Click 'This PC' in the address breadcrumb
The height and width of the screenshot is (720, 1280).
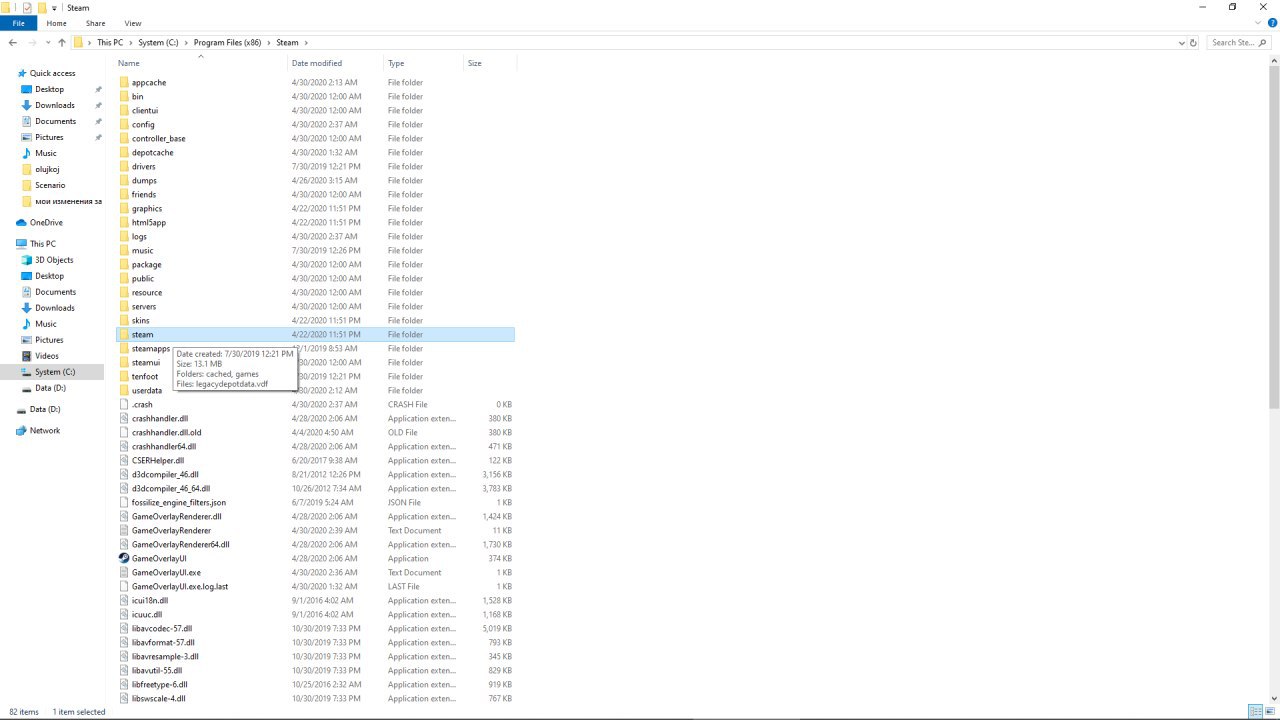[x=110, y=43]
